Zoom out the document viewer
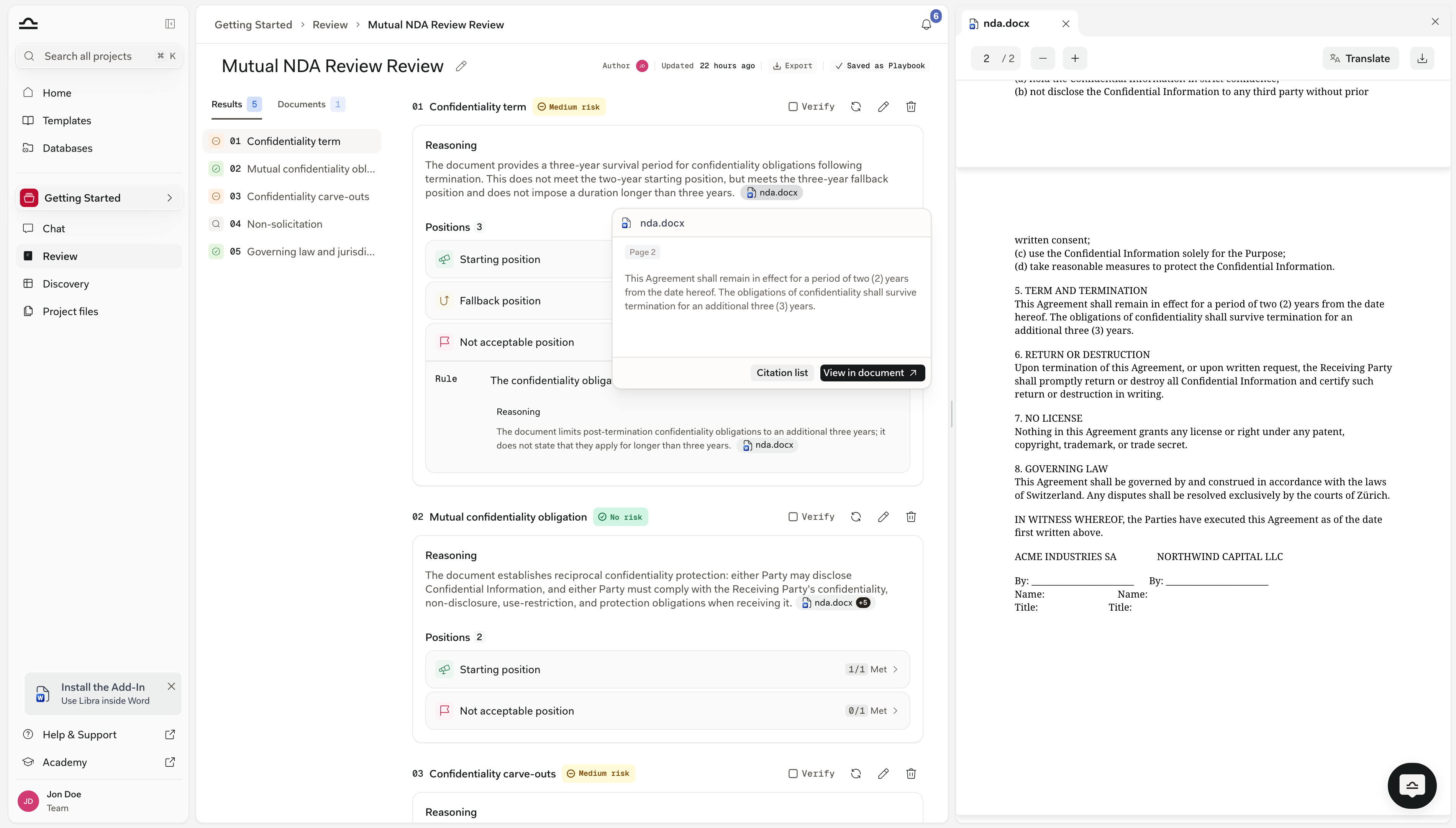 [x=1043, y=59]
